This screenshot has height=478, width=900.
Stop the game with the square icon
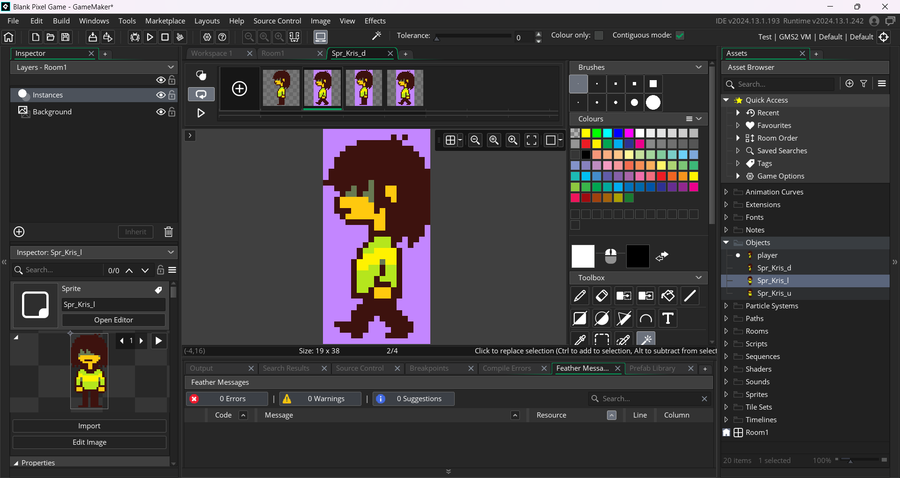[165, 37]
